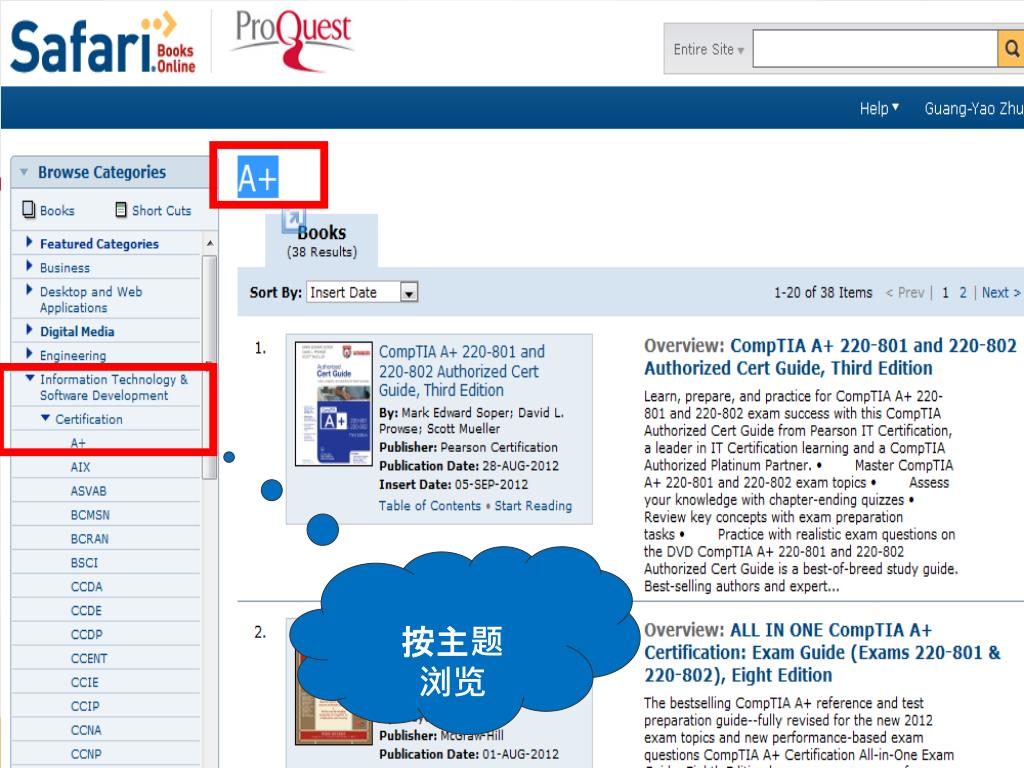Open the Entire Site search scope dropdown
The image size is (1024, 768).
(709, 49)
